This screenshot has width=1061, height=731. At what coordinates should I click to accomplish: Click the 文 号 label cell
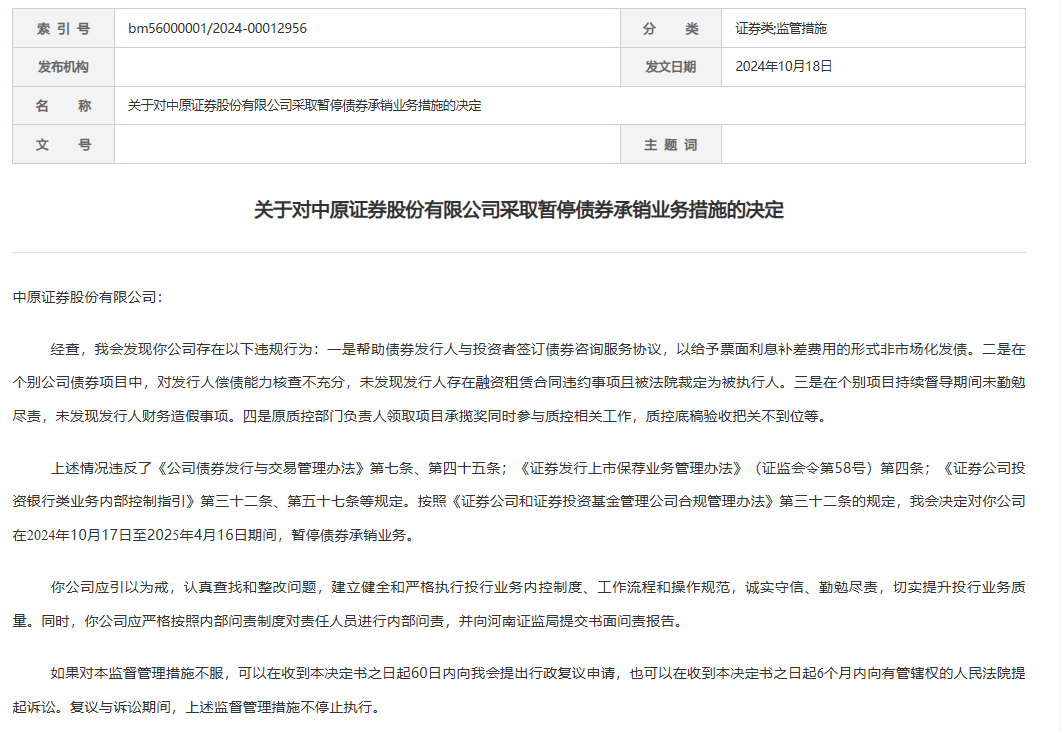point(63,144)
